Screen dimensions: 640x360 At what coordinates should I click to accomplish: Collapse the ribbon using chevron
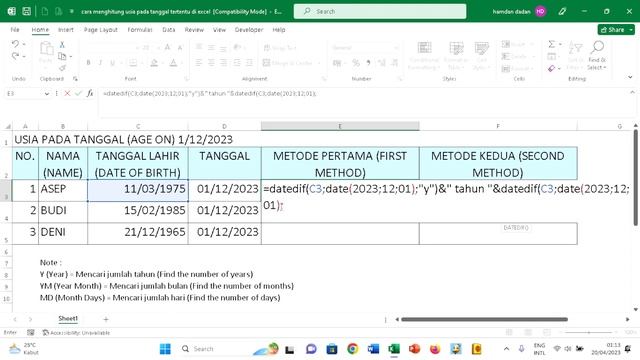pyautogui.click(x=630, y=77)
